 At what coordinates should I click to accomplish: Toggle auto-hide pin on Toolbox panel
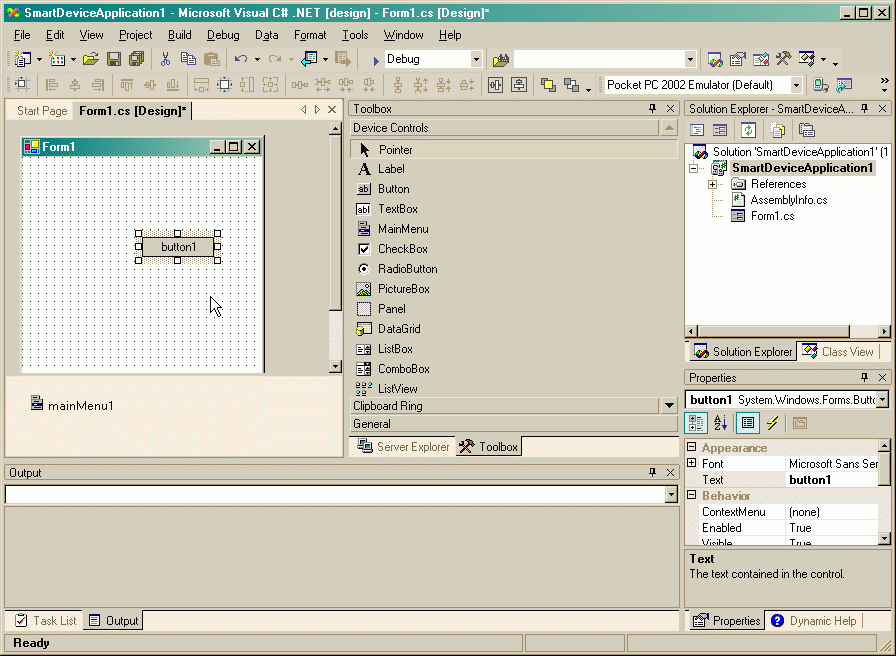652,109
